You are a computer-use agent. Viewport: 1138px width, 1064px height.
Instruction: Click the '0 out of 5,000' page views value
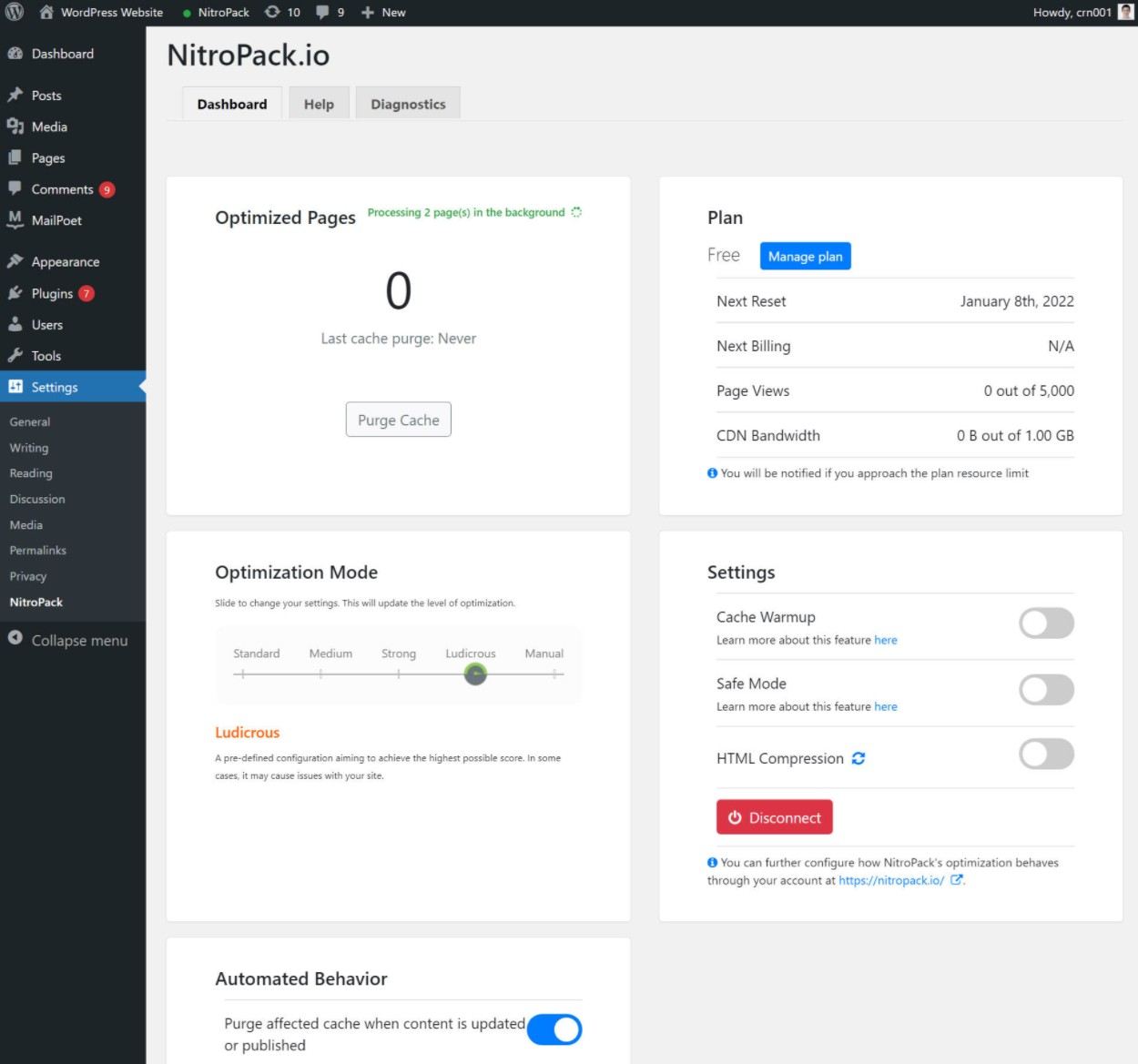(1029, 390)
